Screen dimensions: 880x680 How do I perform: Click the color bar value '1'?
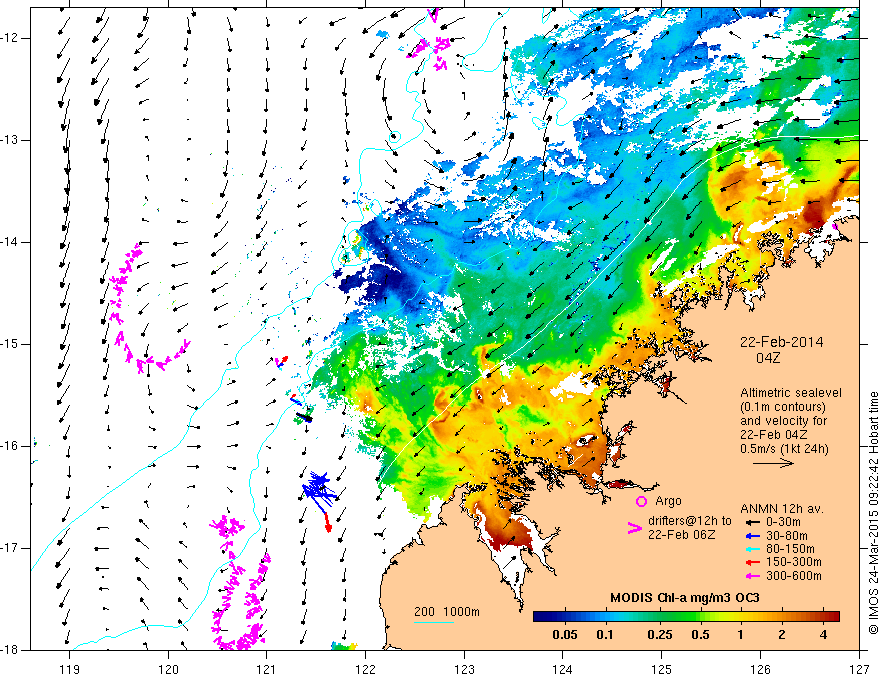740,635
